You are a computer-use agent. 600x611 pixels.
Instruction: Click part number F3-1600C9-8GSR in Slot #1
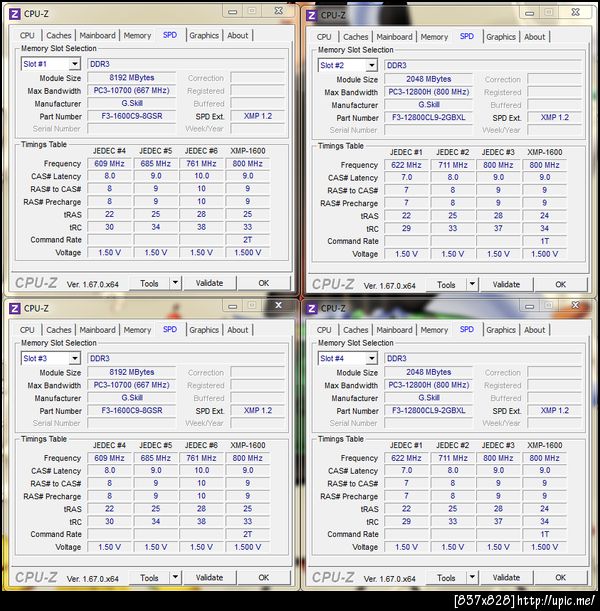coord(132,116)
